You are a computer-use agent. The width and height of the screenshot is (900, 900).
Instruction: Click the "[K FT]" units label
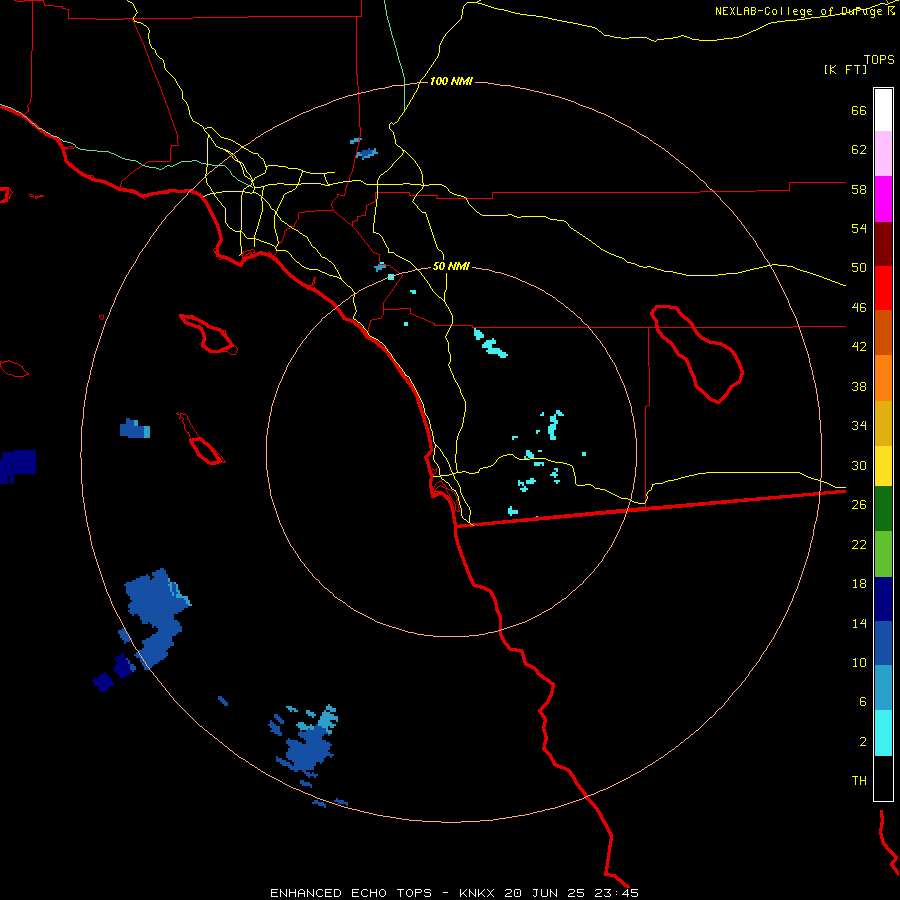click(x=845, y=70)
